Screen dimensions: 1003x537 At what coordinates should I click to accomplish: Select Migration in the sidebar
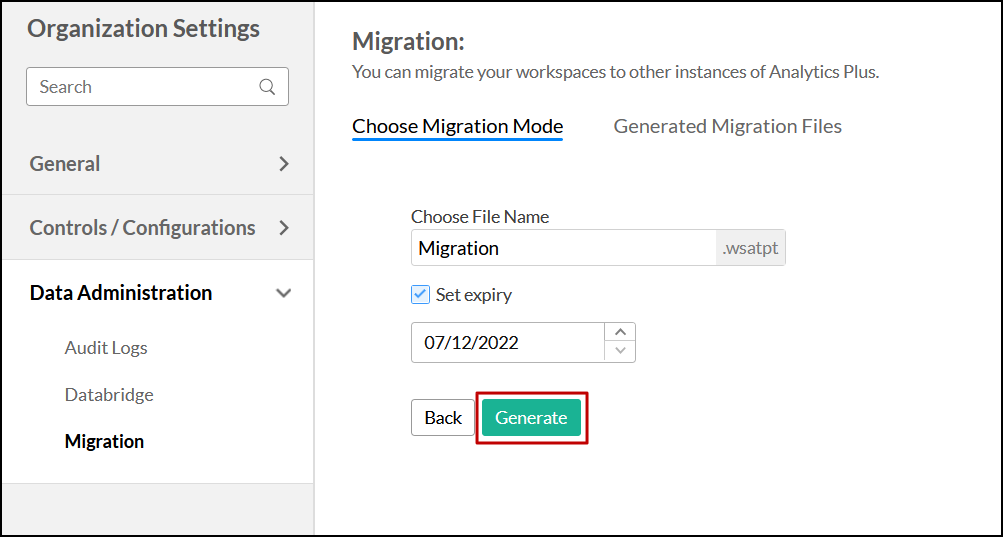click(x=104, y=441)
